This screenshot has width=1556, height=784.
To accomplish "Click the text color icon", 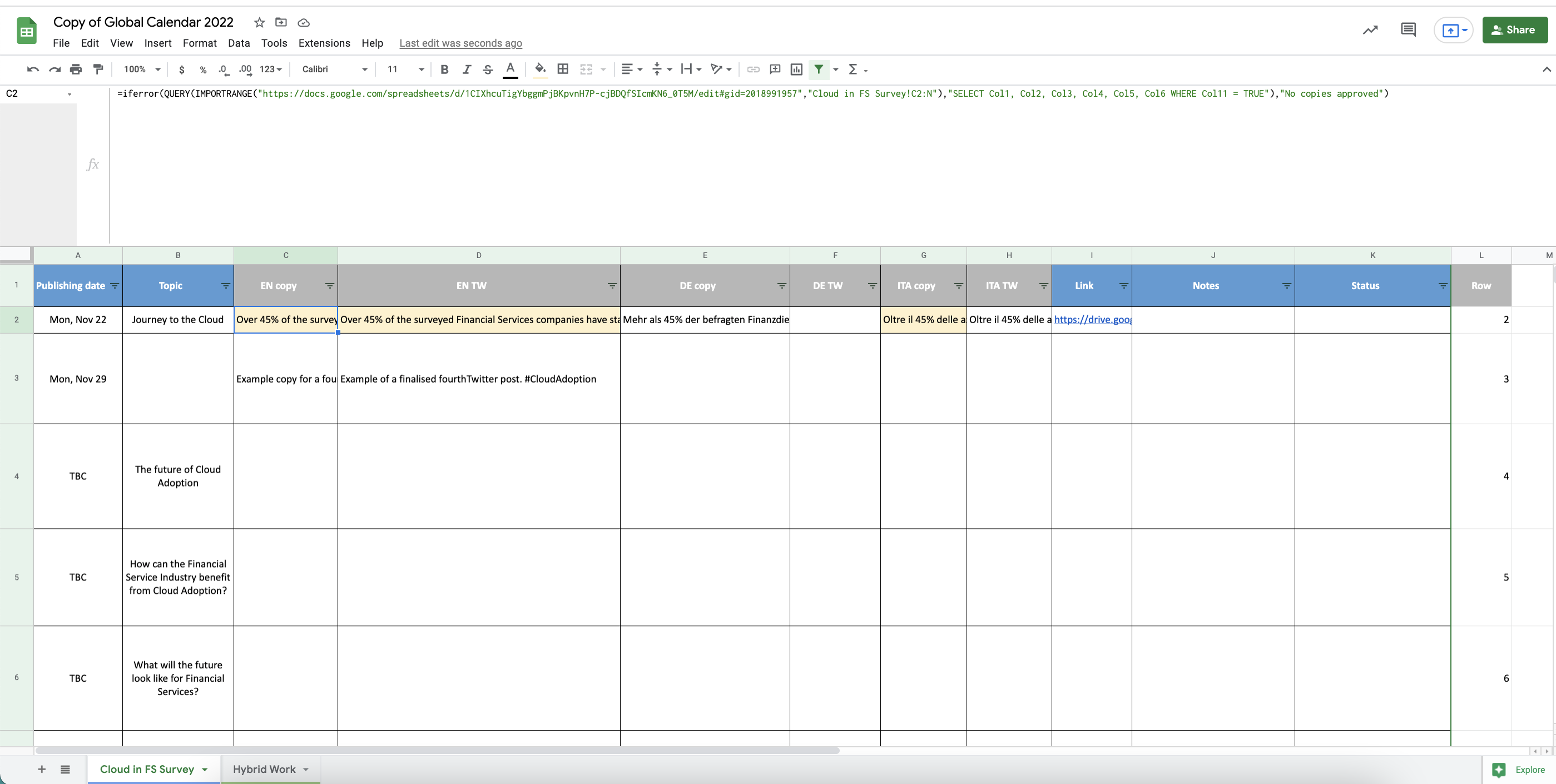I will tap(511, 68).
